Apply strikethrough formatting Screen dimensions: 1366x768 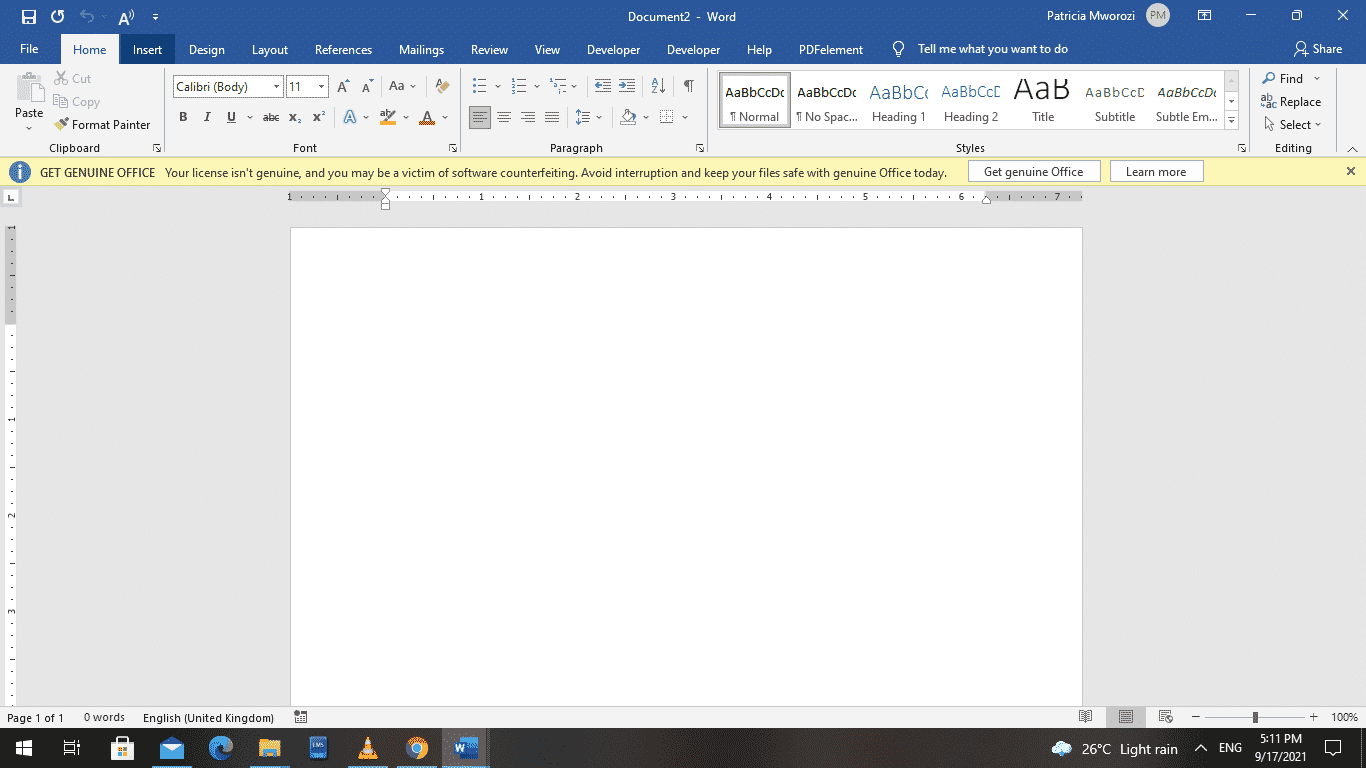click(270, 117)
